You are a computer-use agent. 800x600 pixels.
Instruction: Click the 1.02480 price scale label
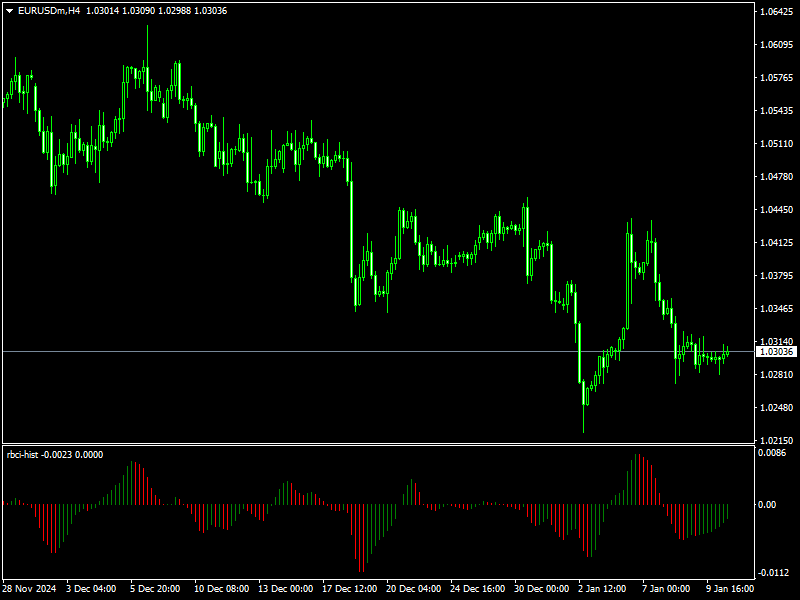(777, 408)
